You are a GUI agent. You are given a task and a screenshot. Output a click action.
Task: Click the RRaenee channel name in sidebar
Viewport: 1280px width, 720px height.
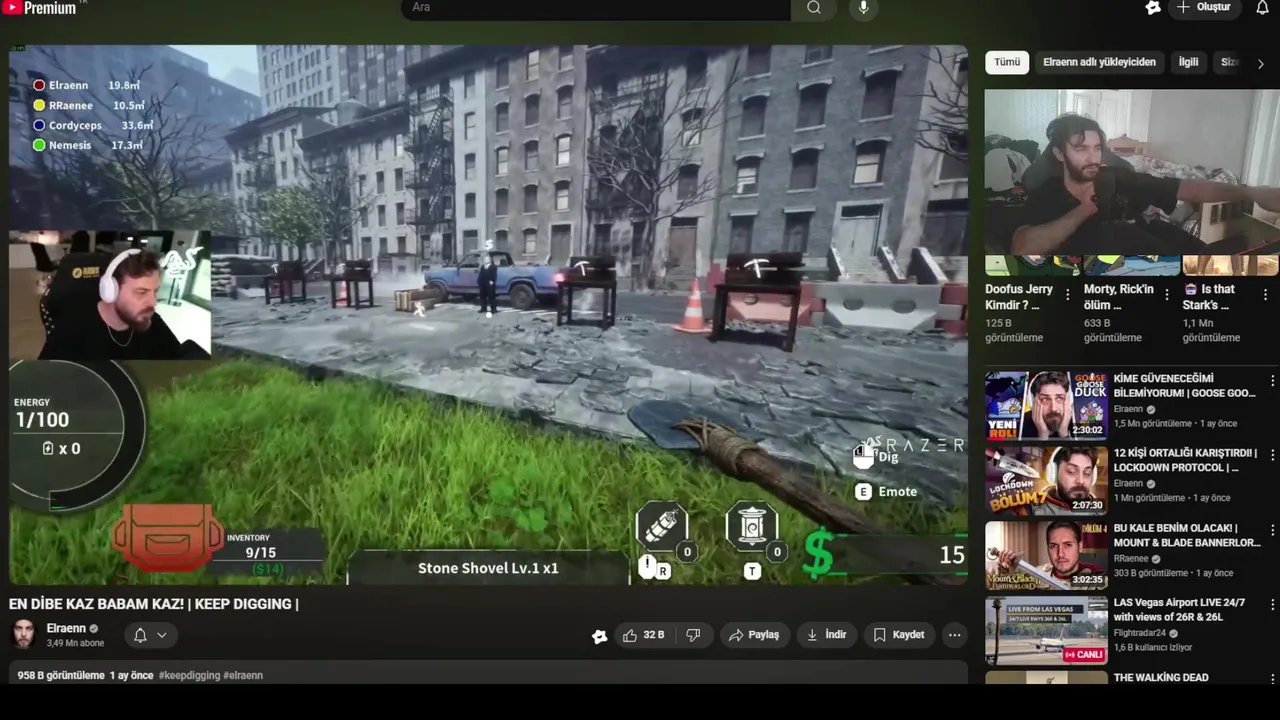[x=1131, y=559]
